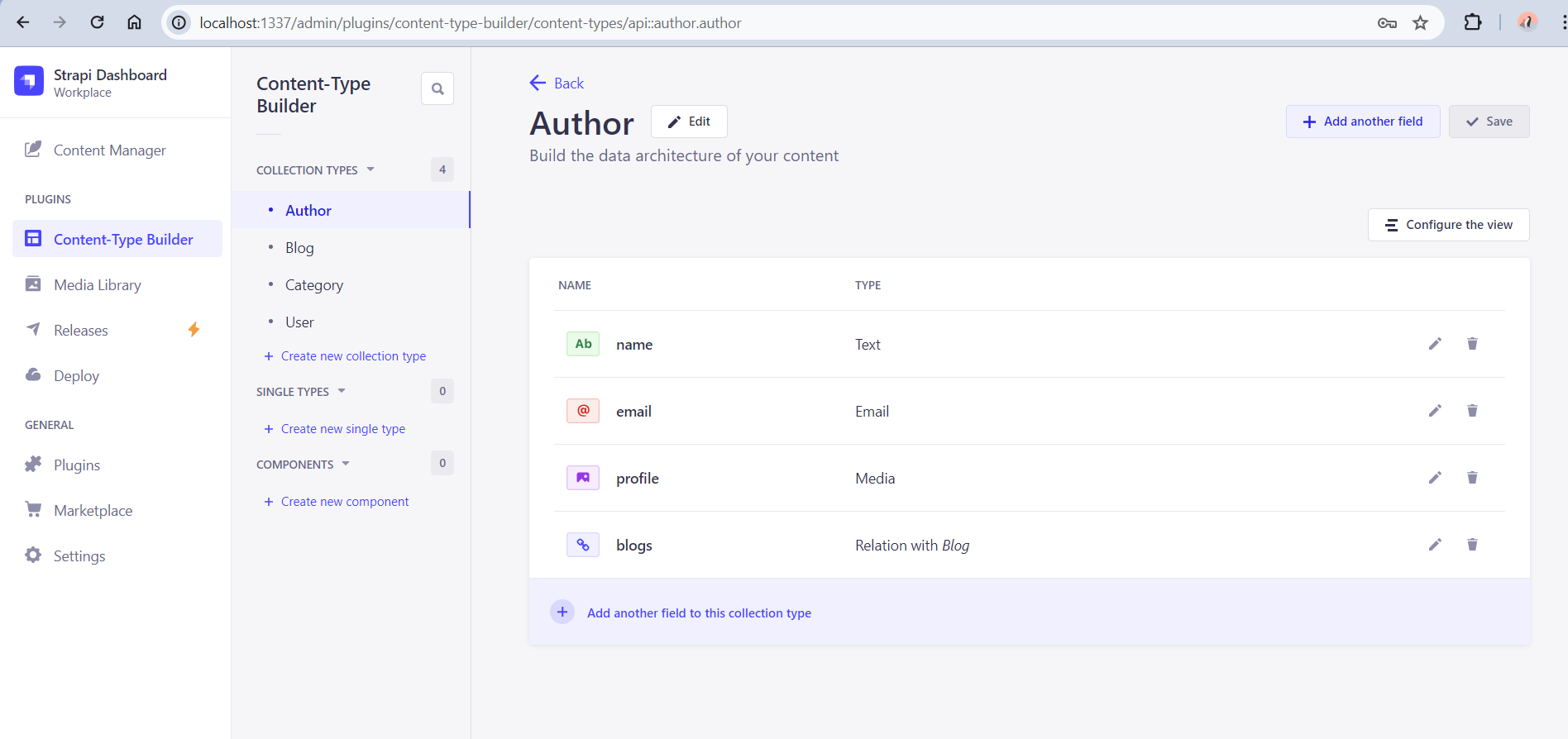Viewport: 1568px width, 739px height.
Task: Edit the email field pencil icon
Action: coord(1435,411)
